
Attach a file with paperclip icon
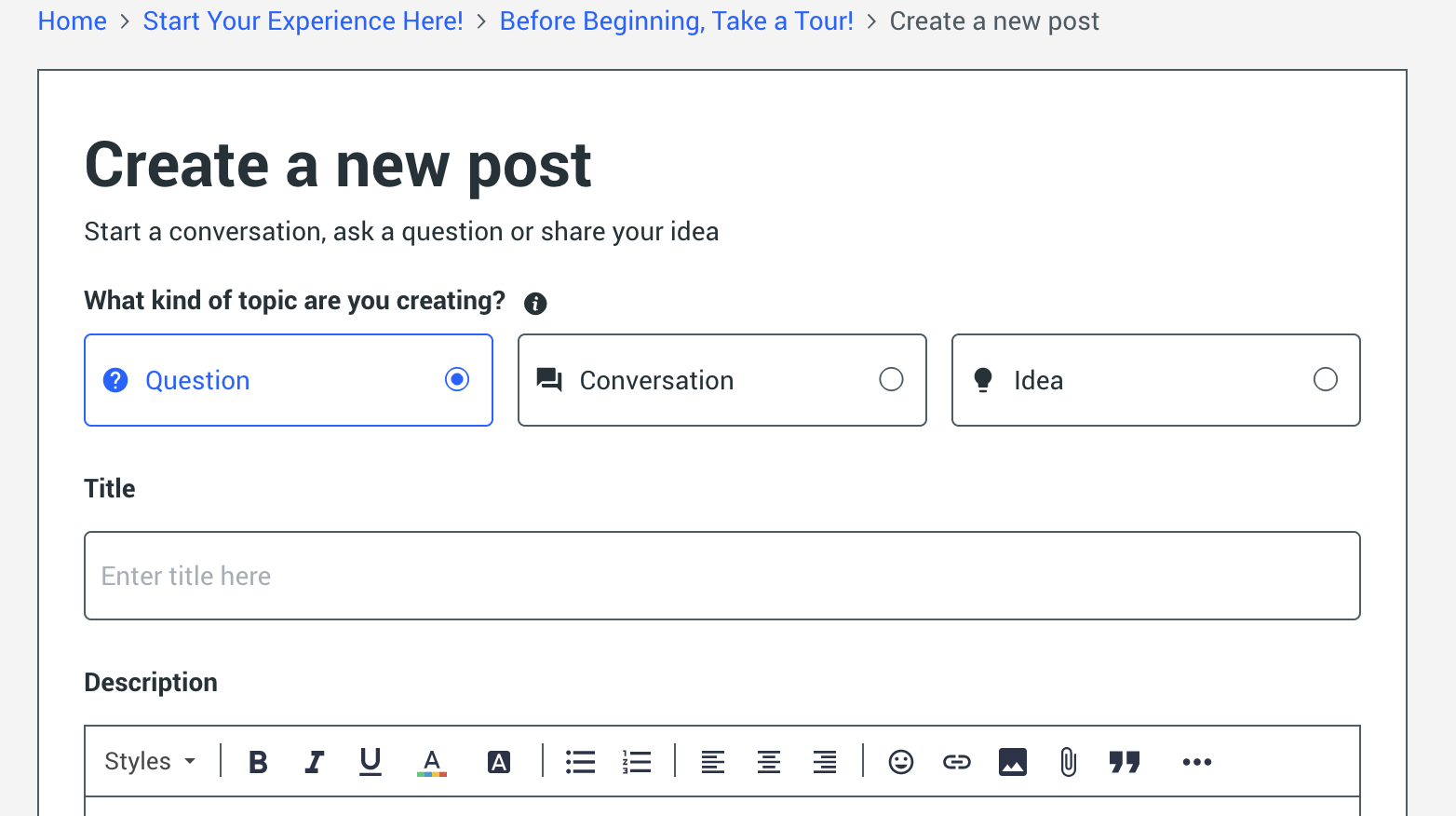1069,762
